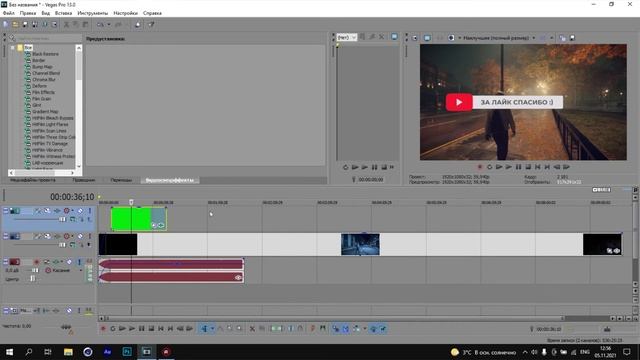Start playback with the timeline Play button

(x=132, y=329)
